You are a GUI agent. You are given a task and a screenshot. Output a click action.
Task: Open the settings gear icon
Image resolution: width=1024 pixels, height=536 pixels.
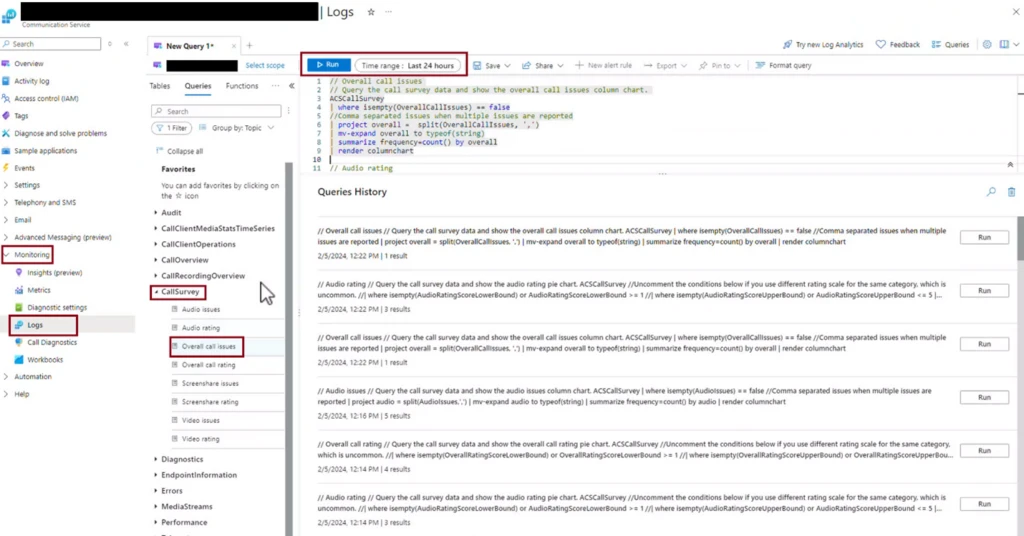click(987, 44)
